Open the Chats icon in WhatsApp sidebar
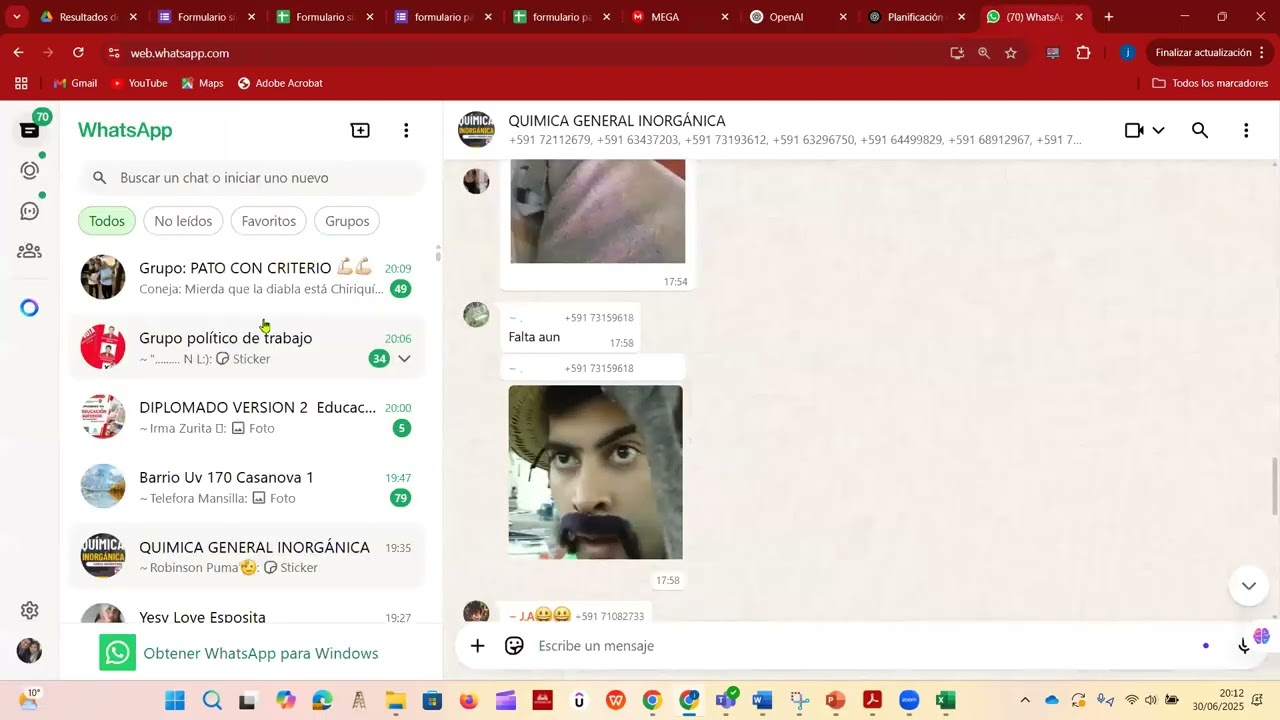 pyautogui.click(x=30, y=130)
